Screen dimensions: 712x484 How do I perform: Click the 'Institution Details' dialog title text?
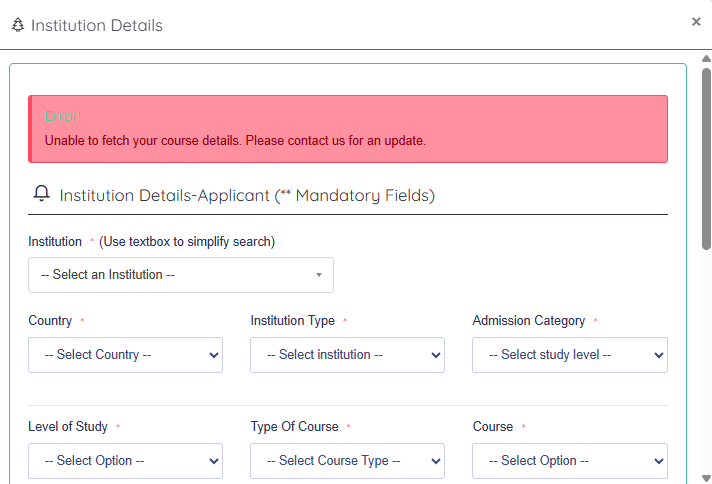click(97, 25)
